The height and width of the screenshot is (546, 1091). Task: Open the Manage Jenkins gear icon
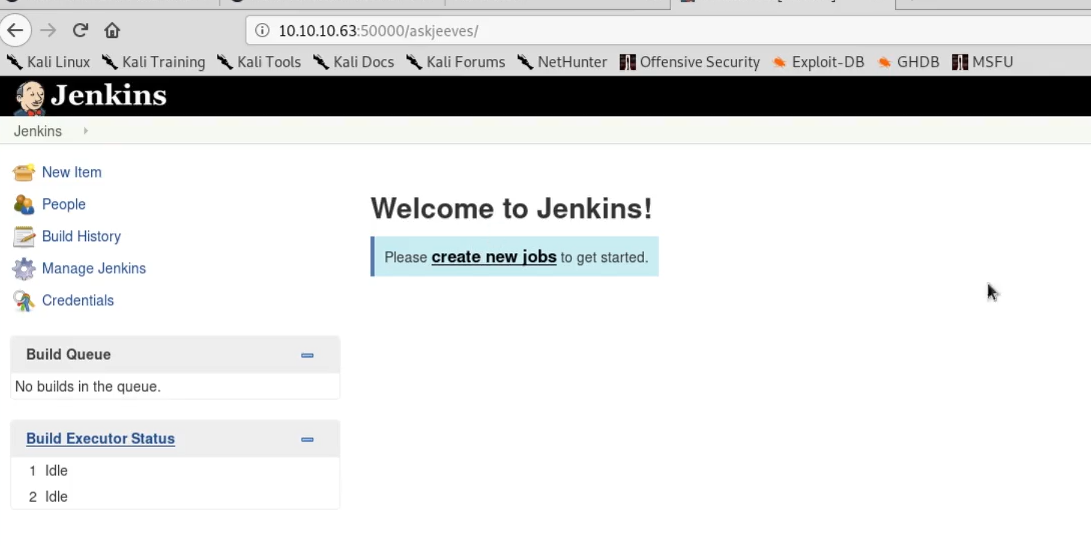24,268
